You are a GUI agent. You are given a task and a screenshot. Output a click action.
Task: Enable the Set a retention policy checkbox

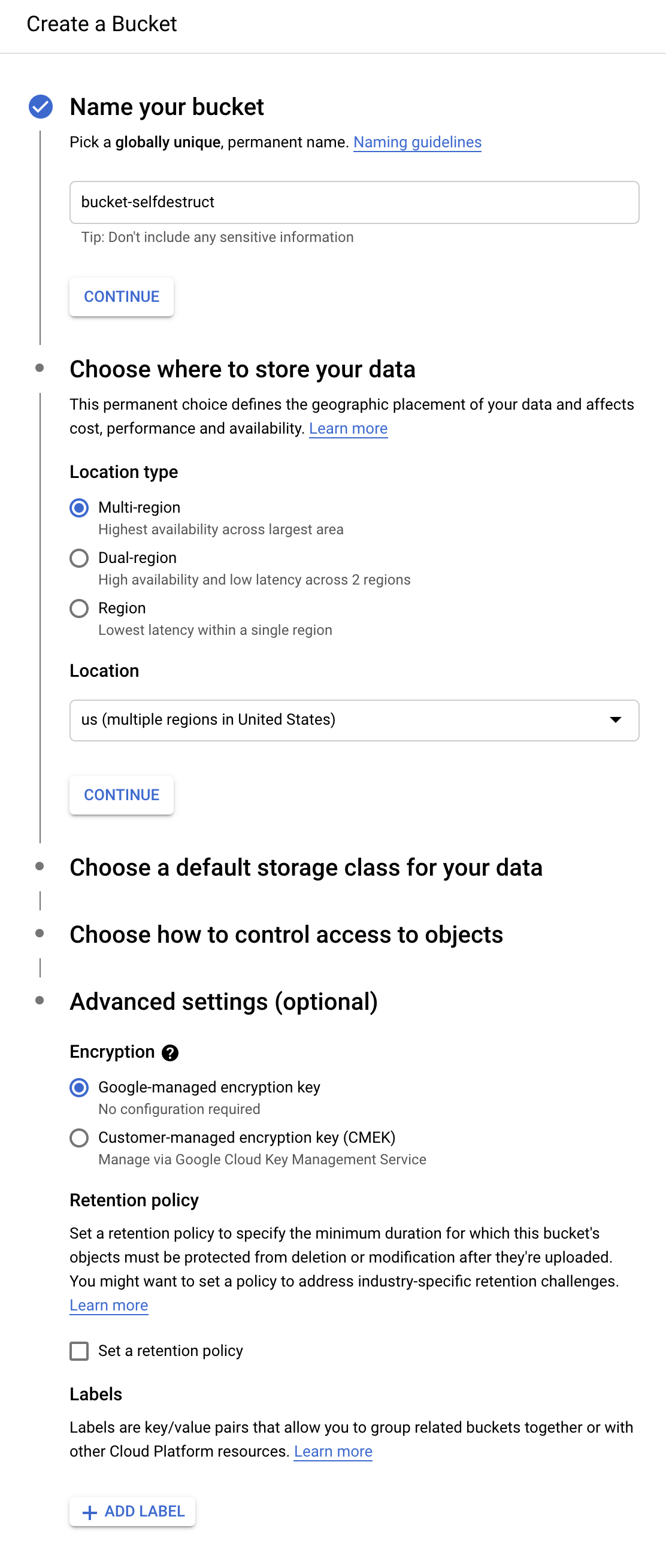click(79, 1351)
